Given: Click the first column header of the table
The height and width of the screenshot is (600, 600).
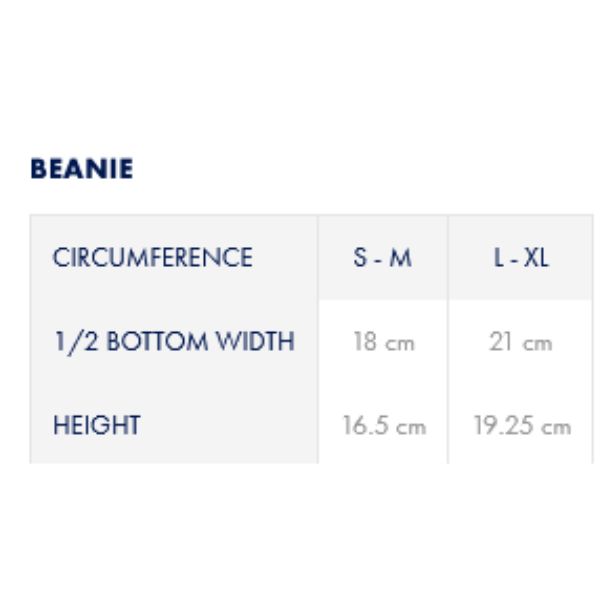Looking at the screenshot, I should point(152,258).
